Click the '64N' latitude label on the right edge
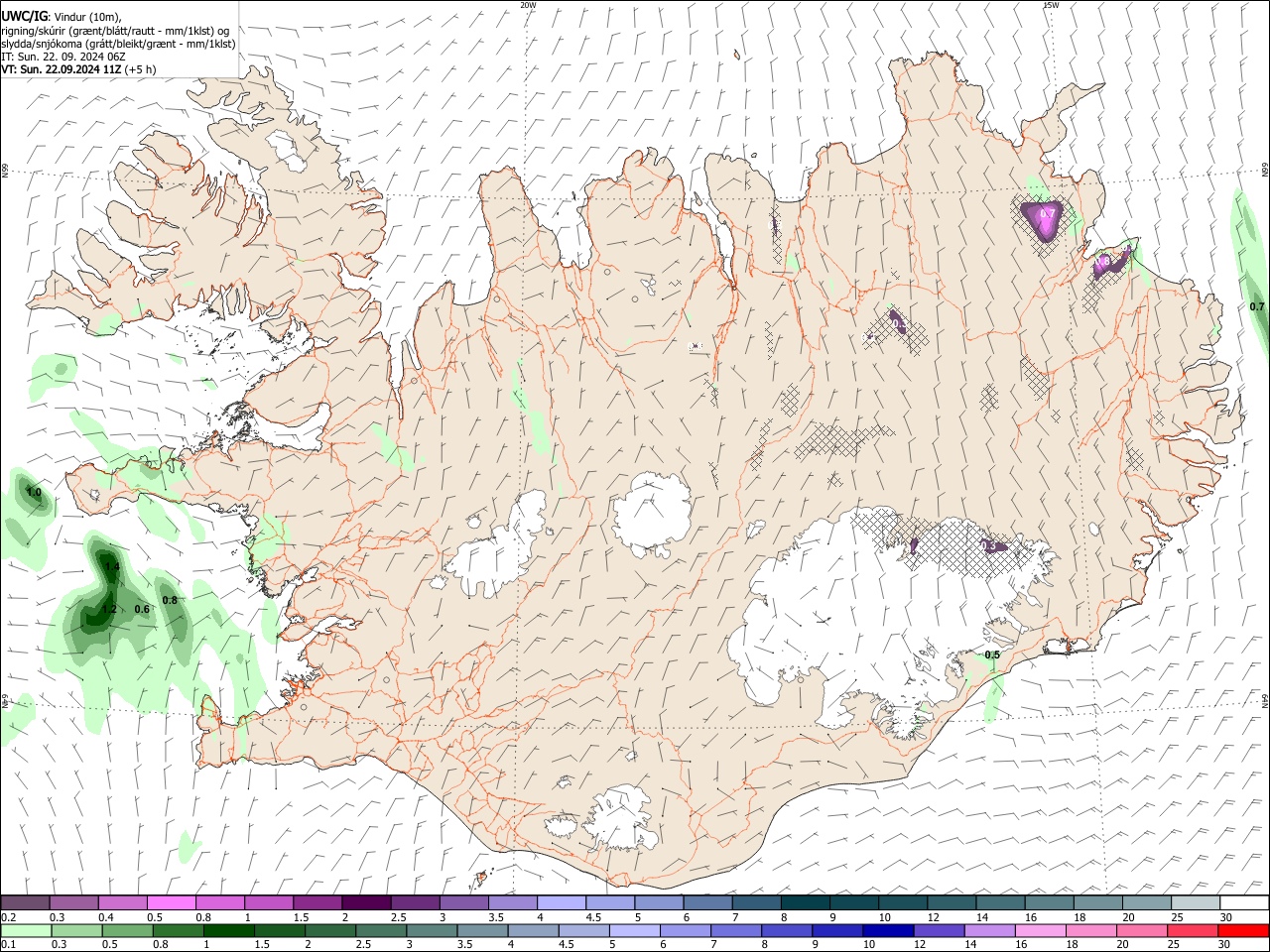The width and height of the screenshot is (1270, 952). click(1265, 700)
